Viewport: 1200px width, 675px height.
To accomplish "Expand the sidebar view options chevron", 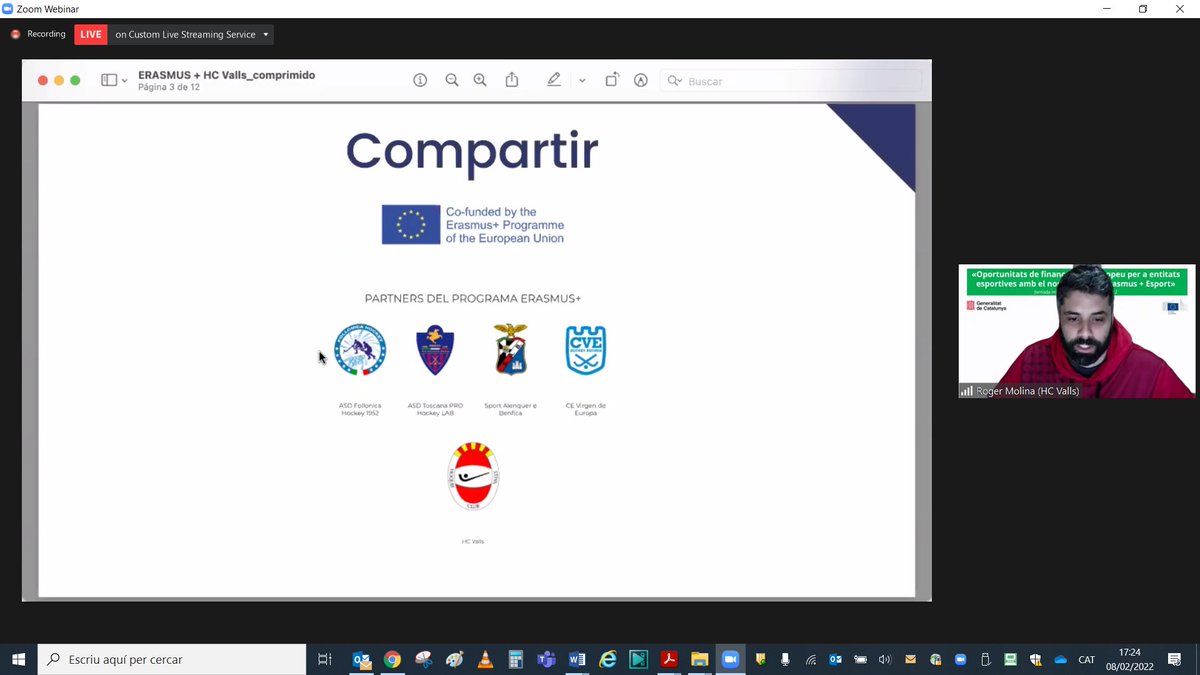I will 125,81.
